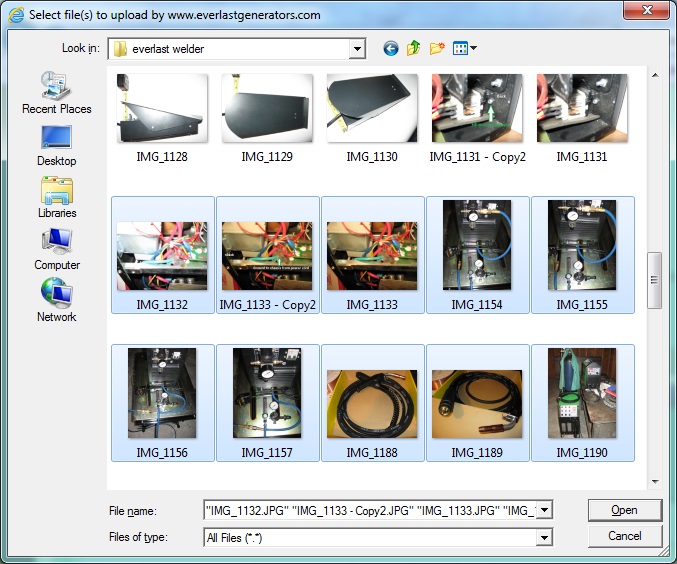677x564 pixels.
Task: Expand the File name dropdown arrow
Action: click(x=544, y=510)
